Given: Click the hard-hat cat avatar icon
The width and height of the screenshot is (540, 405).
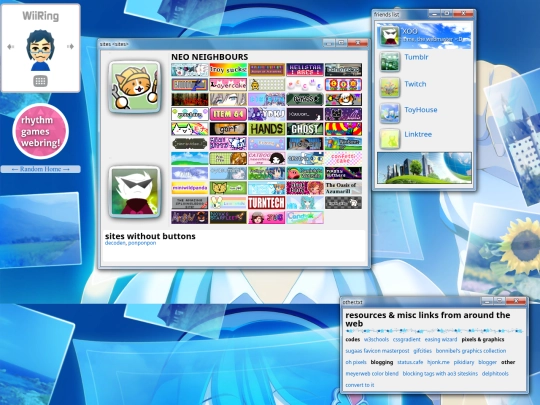Looking at the screenshot, I should [135, 87].
